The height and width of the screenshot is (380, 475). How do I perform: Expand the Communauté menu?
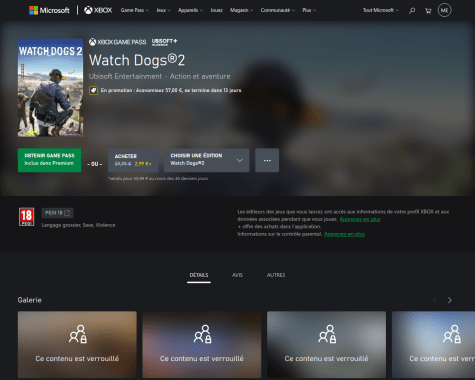click(278, 10)
